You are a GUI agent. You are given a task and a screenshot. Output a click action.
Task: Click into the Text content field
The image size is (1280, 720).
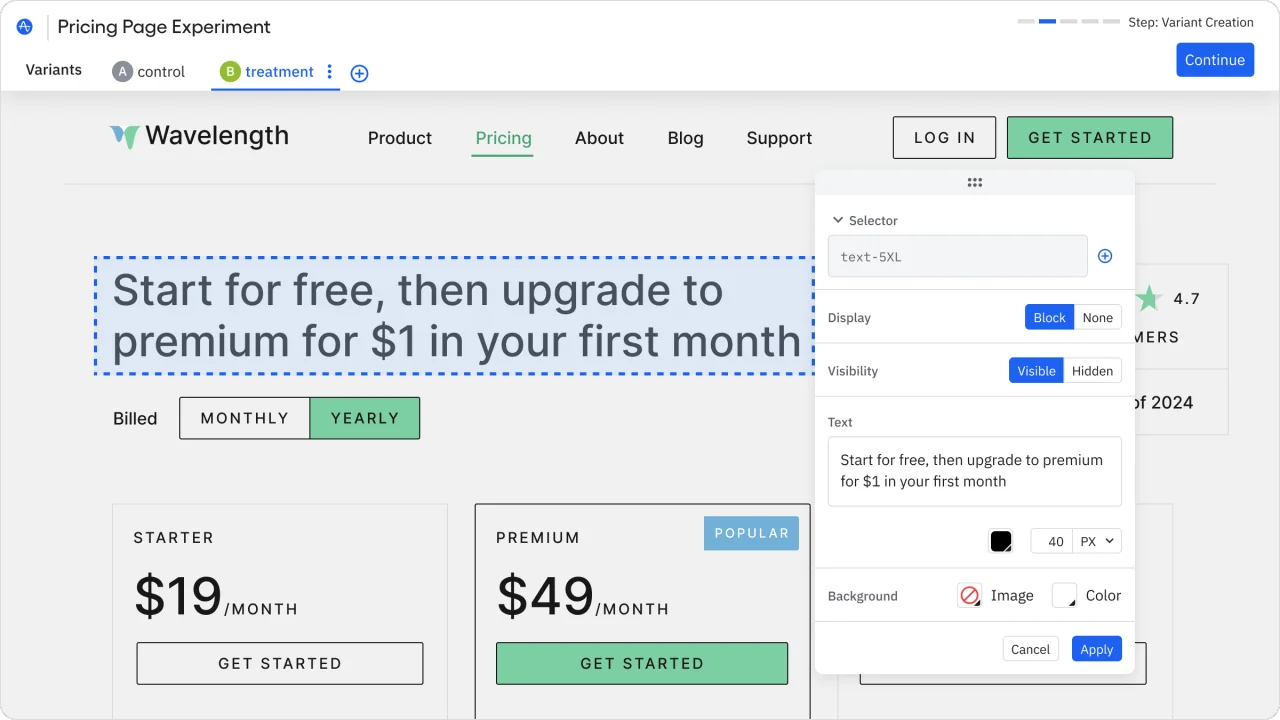click(x=974, y=471)
